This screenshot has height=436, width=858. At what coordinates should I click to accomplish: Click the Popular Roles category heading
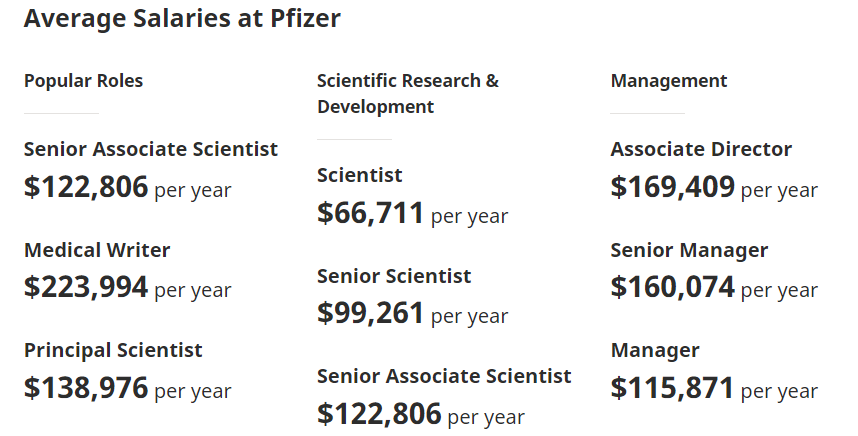pos(84,81)
